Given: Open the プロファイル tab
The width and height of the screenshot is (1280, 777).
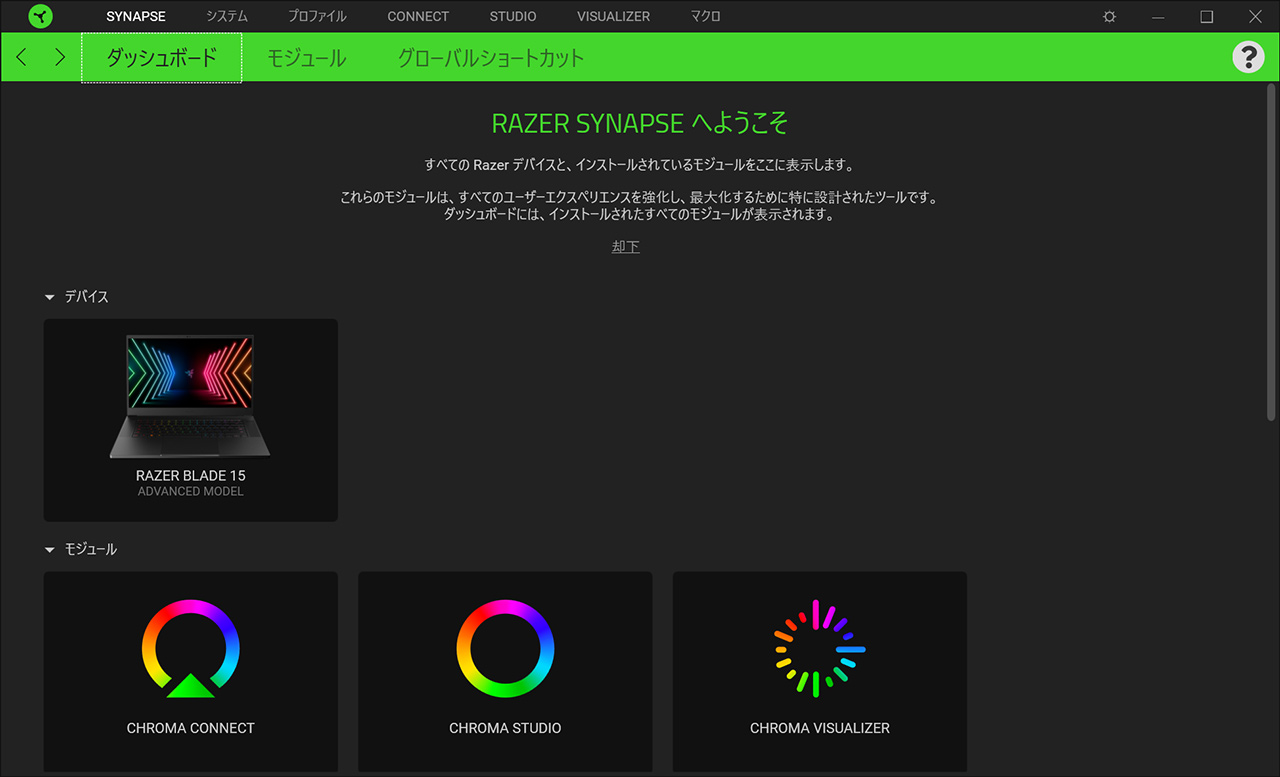Looking at the screenshot, I should pos(317,17).
